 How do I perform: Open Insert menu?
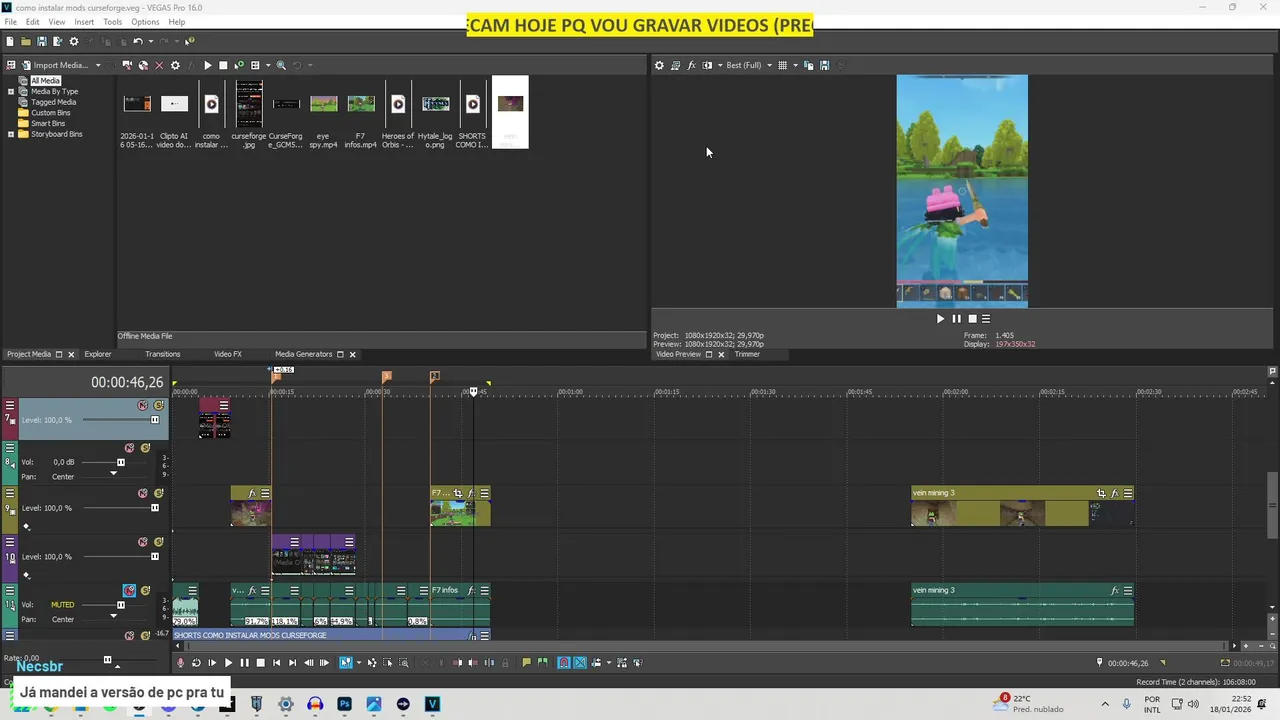coord(84,22)
